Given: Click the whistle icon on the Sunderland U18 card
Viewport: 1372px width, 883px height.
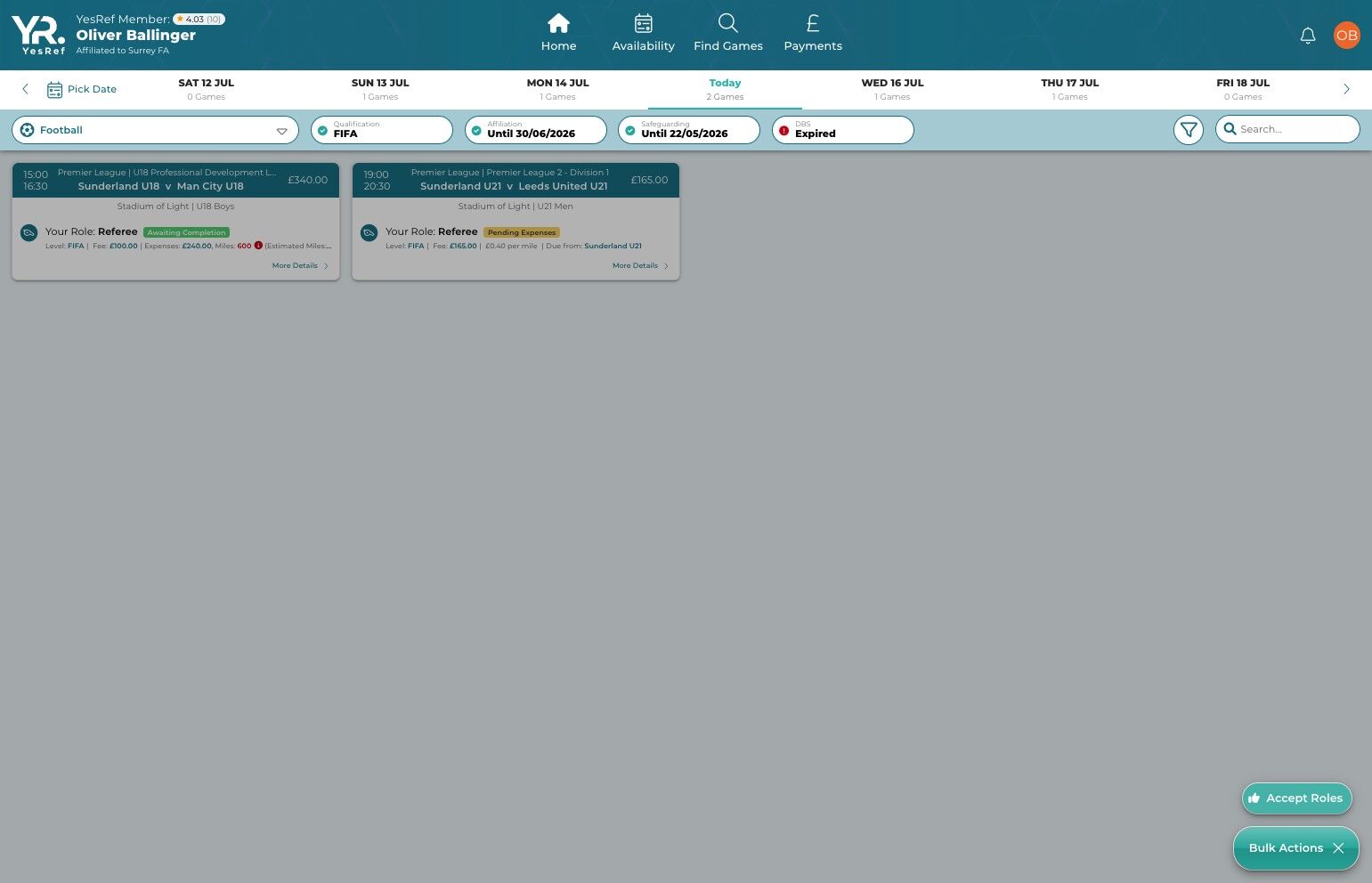Looking at the screenshot, I should [28, 232].
